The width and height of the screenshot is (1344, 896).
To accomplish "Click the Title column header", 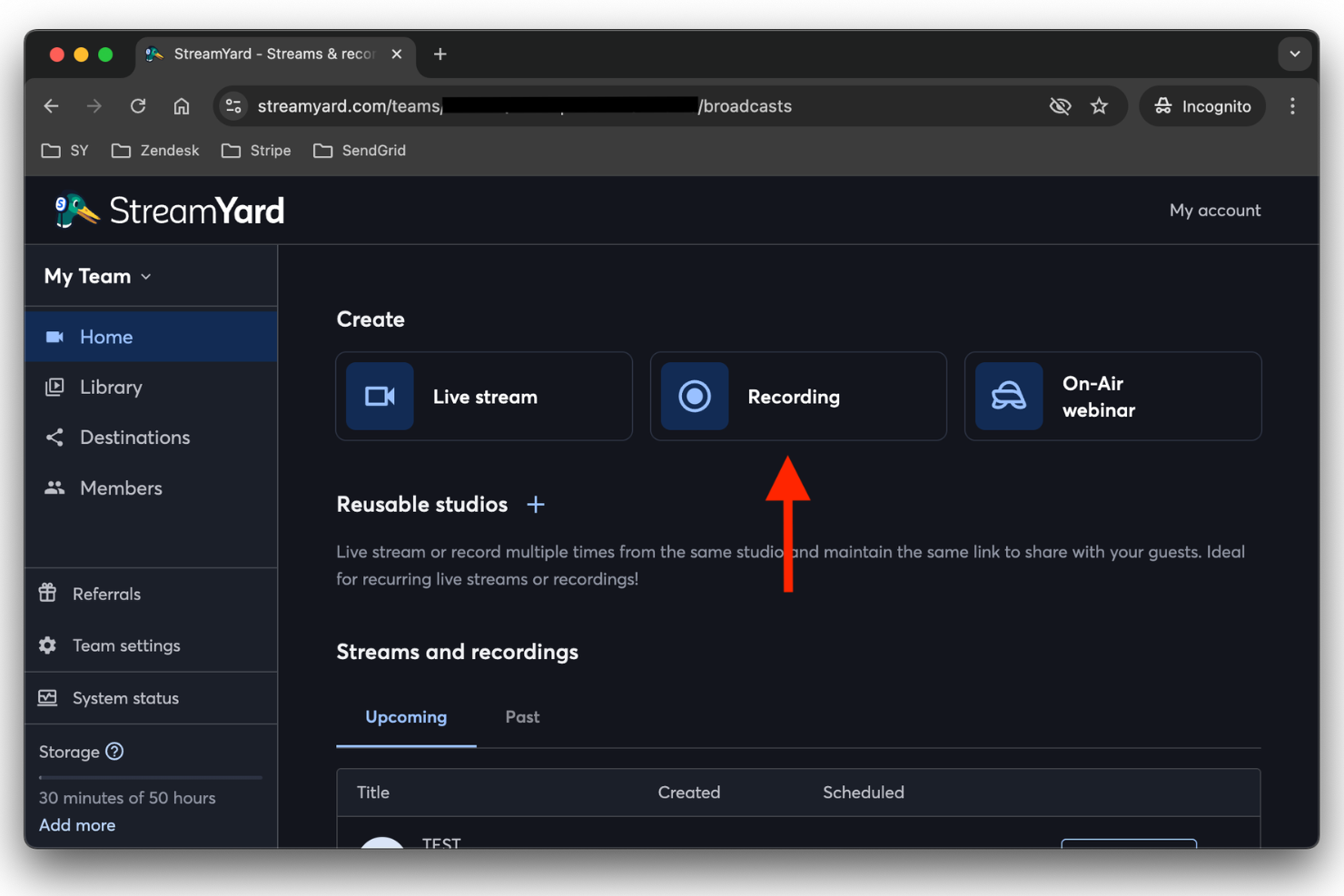I will [373, 793].
